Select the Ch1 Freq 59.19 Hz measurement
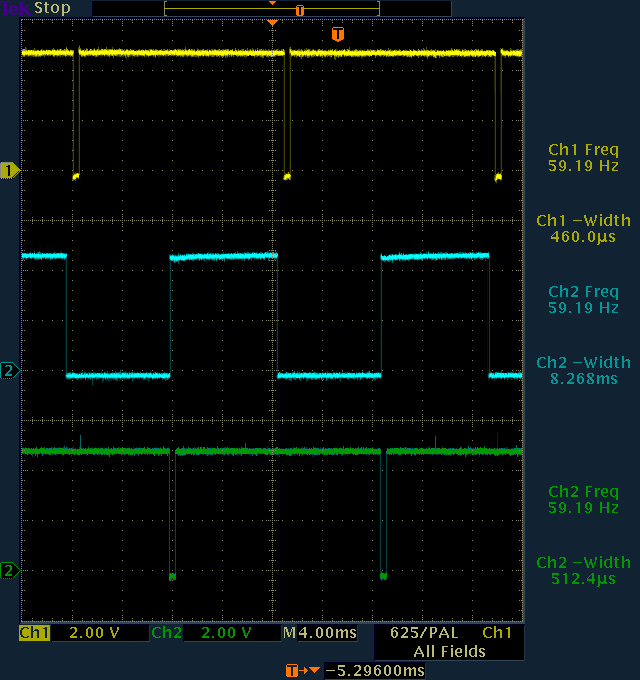Viewport: 640px width, 680px height. [583, 157]
